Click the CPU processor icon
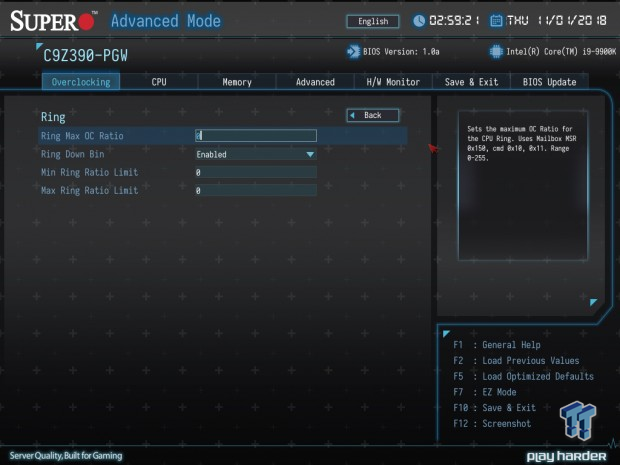 (496, 52)
